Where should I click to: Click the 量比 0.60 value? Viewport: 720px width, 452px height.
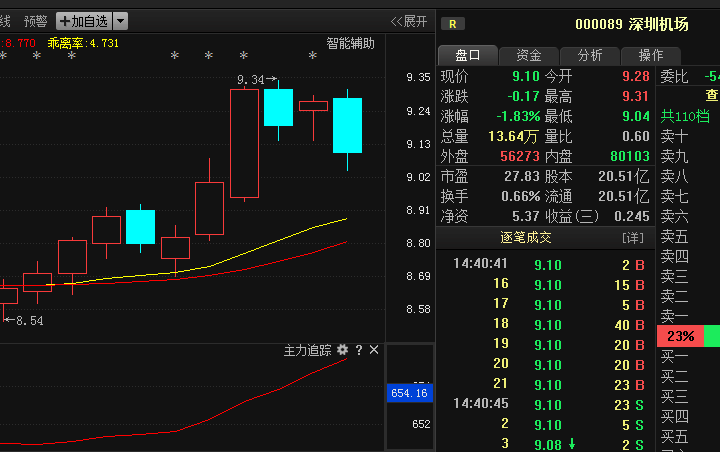(636, 136)
